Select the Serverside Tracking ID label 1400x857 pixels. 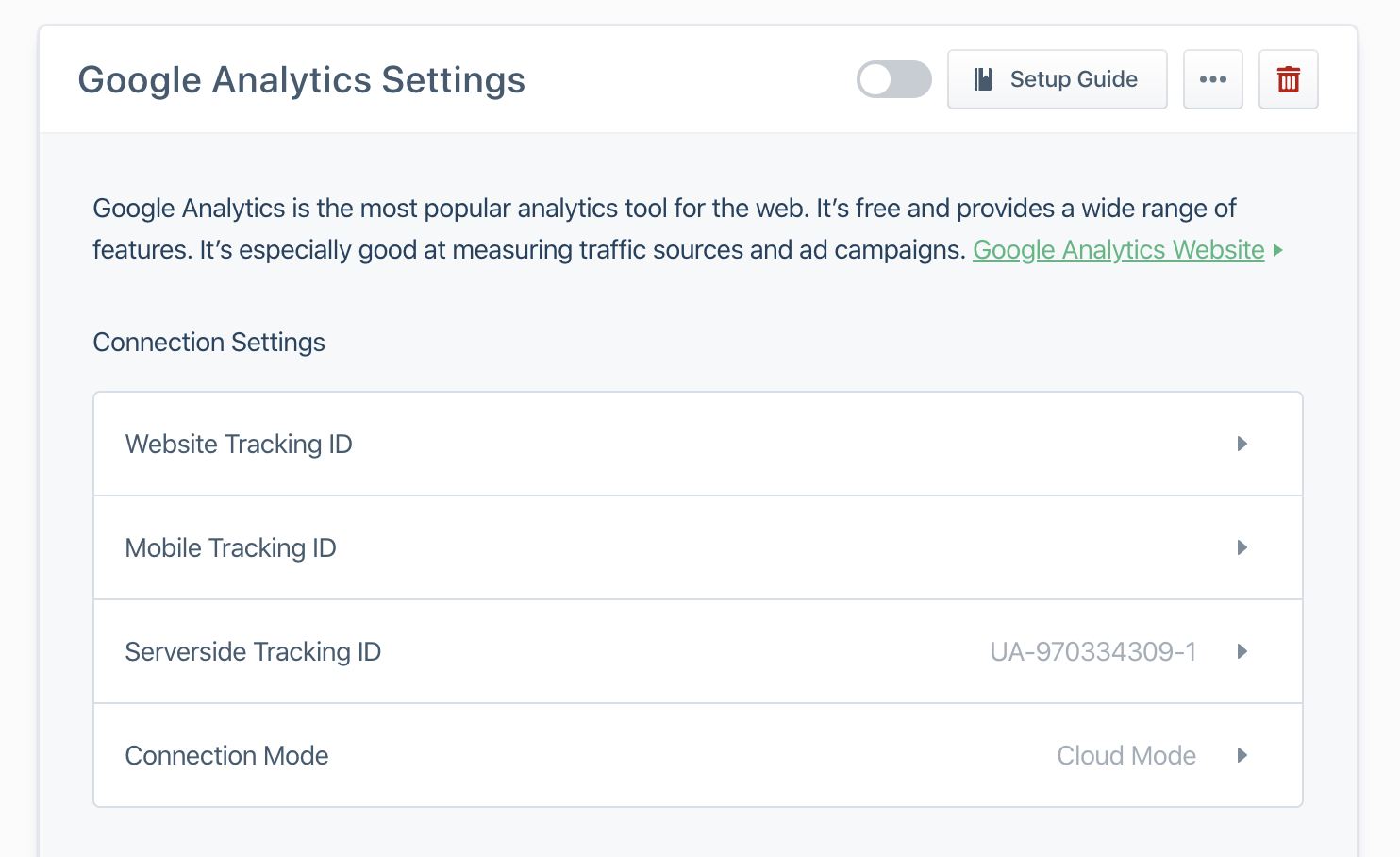253,652
